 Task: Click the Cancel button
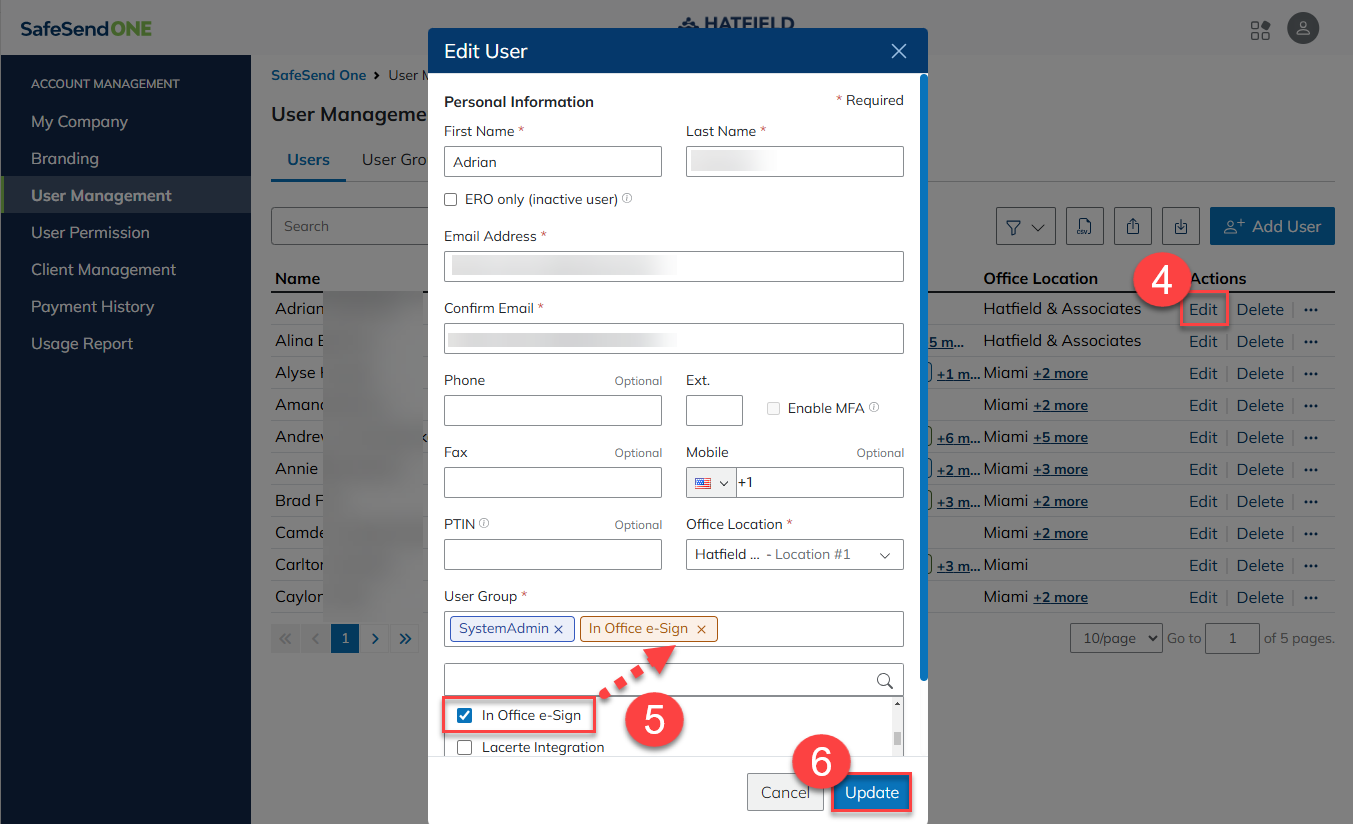(x=784, y=793)
